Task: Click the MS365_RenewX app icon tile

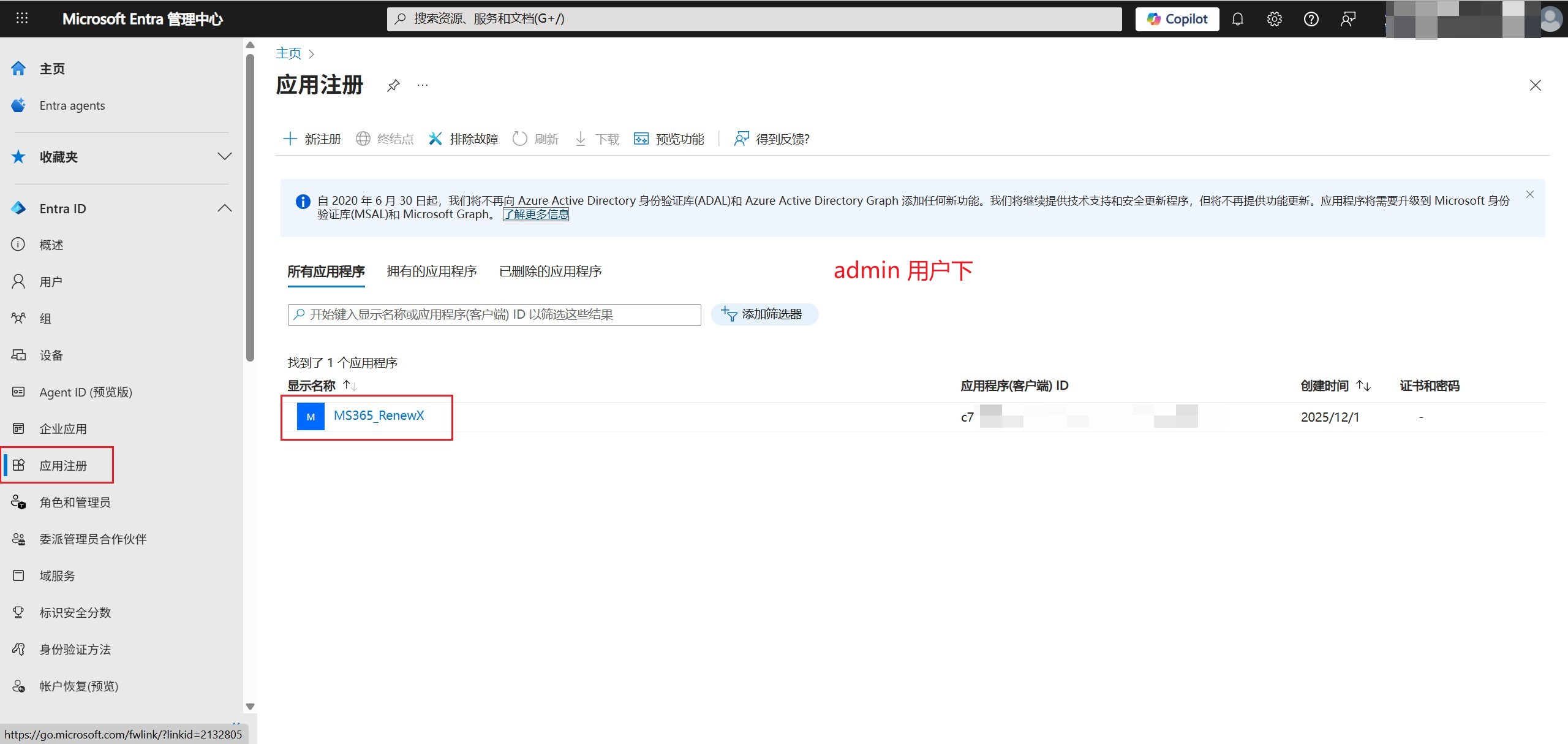Action: 311,417
